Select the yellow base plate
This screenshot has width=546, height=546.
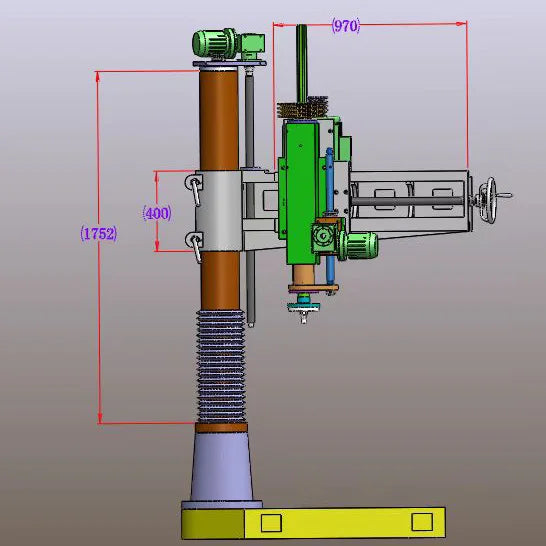[x=313, y=523]
